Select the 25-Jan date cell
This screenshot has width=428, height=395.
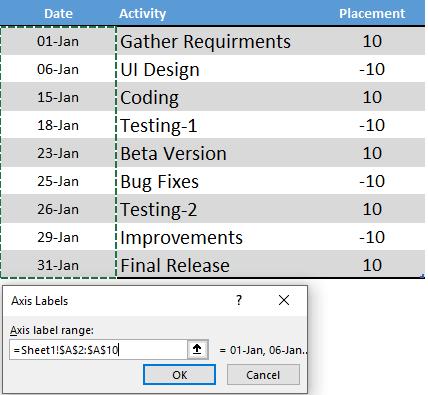(58, 181)
